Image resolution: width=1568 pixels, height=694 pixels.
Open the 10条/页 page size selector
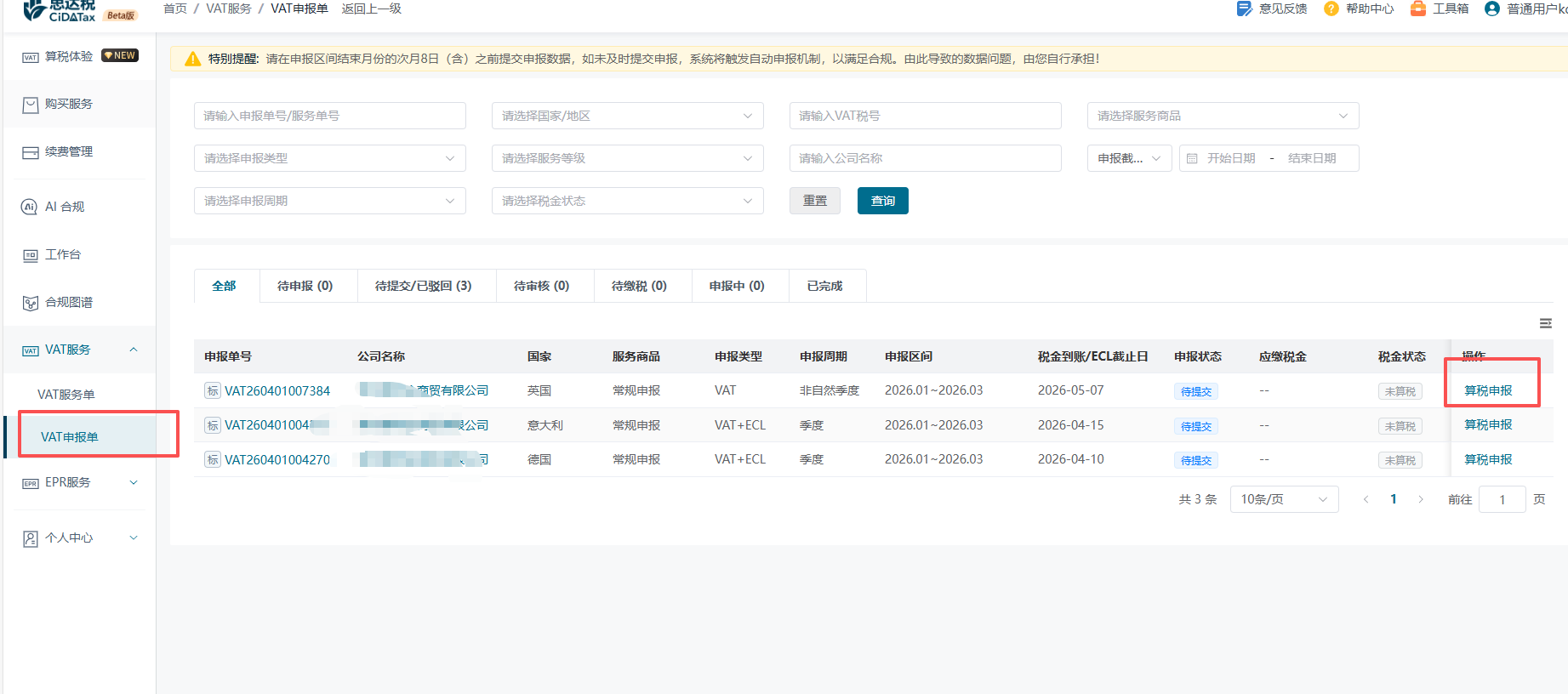(1283, 499)
